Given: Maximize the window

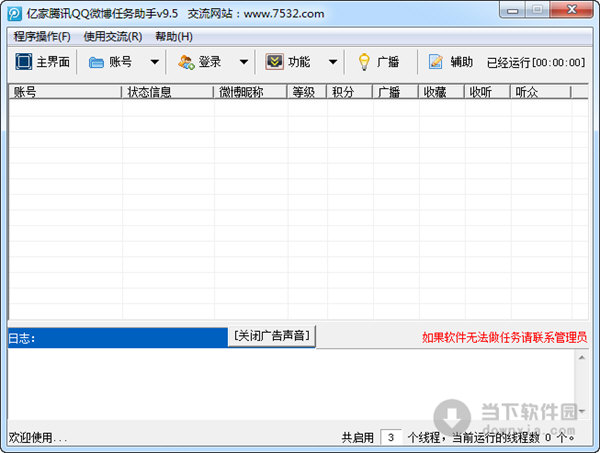Looking at the screenshot, I should 537,10.
